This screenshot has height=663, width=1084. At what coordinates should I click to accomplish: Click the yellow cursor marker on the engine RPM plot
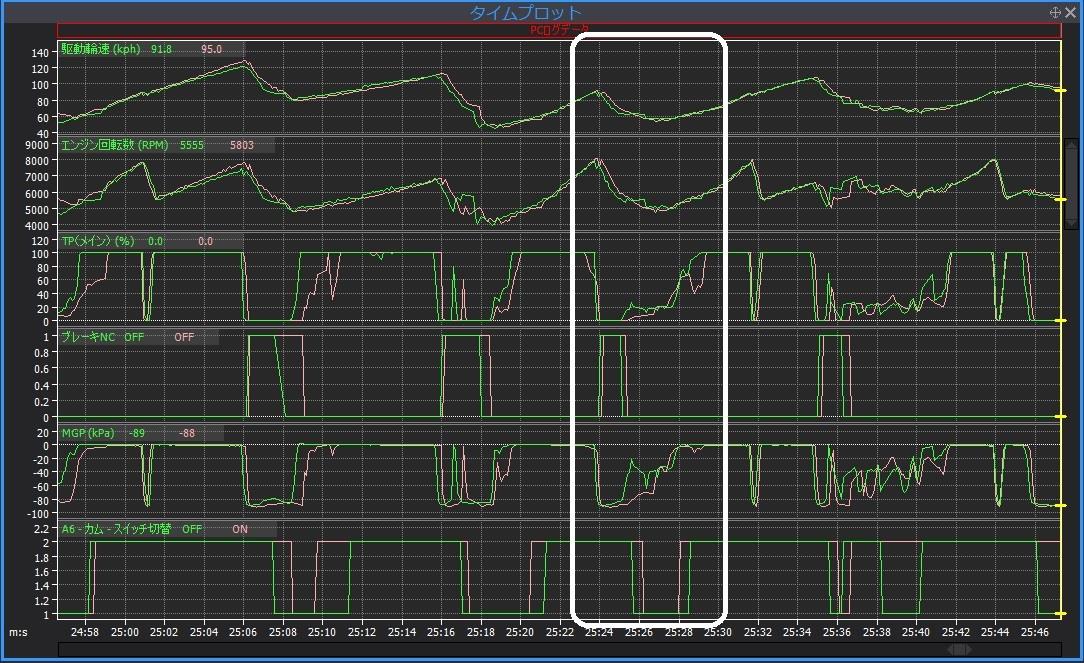click(x=1060, y=199)
